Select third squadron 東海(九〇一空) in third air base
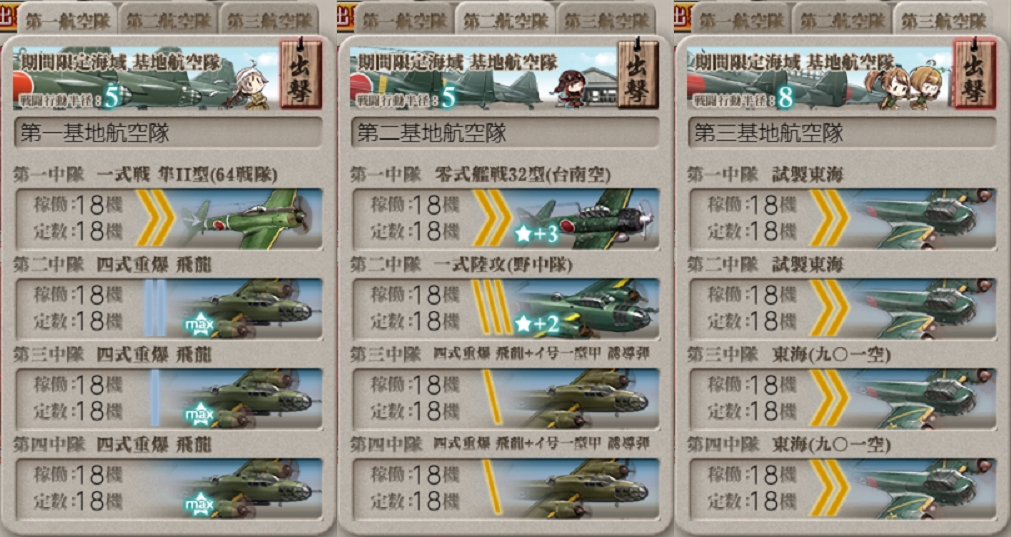 (x=843, y=399)
